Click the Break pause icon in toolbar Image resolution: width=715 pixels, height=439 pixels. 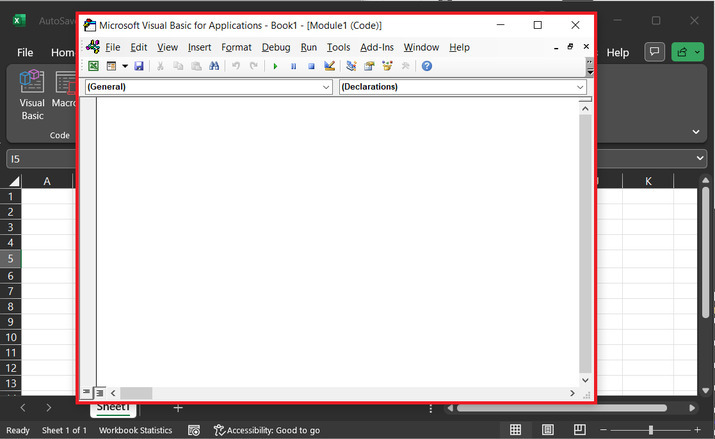(293, 66)
